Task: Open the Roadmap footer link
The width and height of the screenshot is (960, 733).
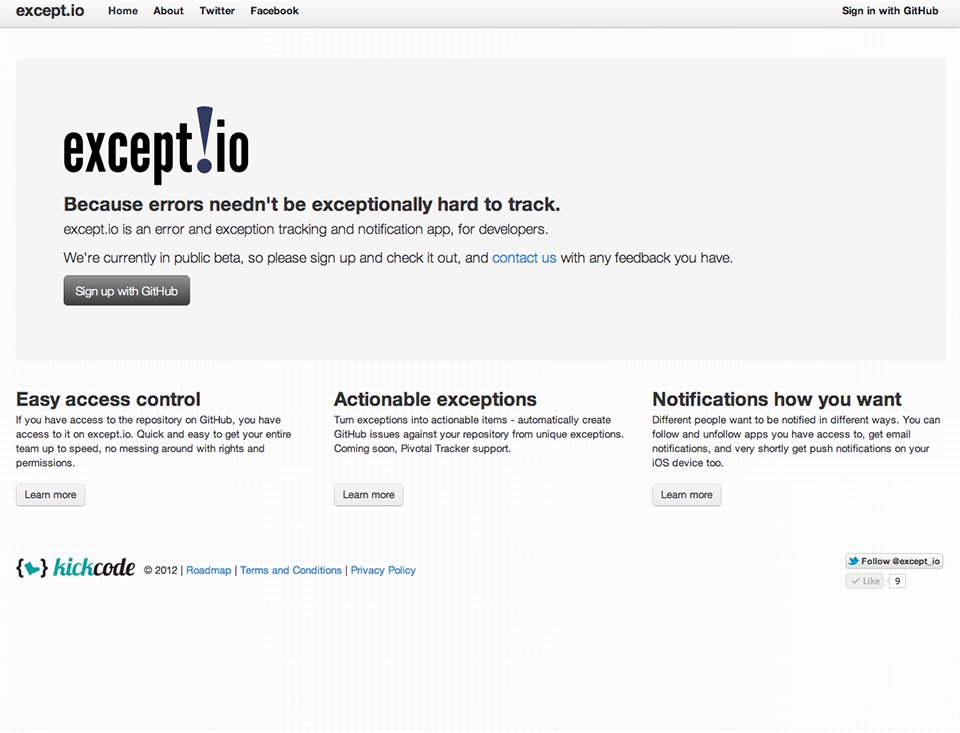Action: coord(209,570)
